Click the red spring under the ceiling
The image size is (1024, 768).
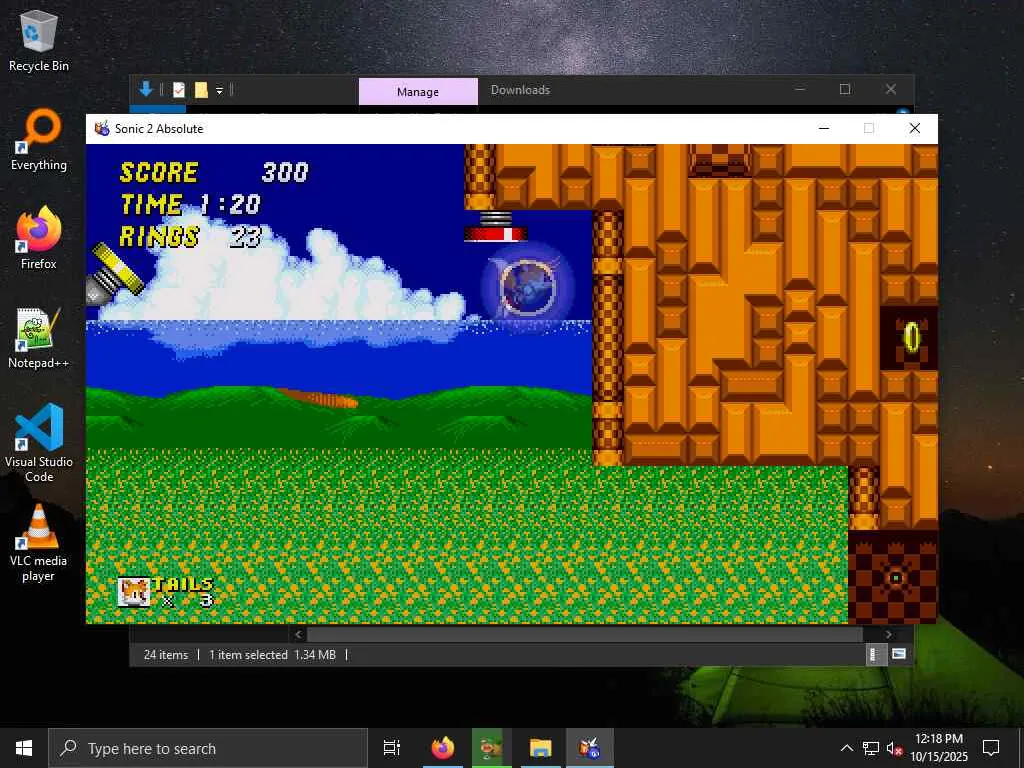(496, 227)
